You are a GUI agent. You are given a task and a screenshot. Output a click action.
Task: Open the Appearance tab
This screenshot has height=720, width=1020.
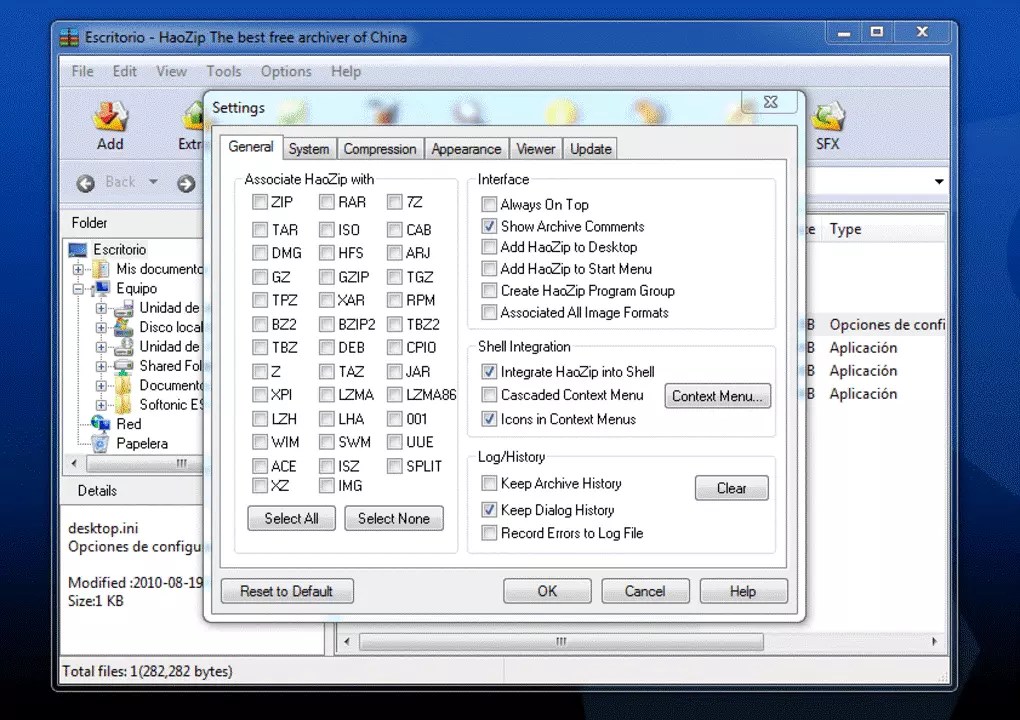tap(466, 149)
